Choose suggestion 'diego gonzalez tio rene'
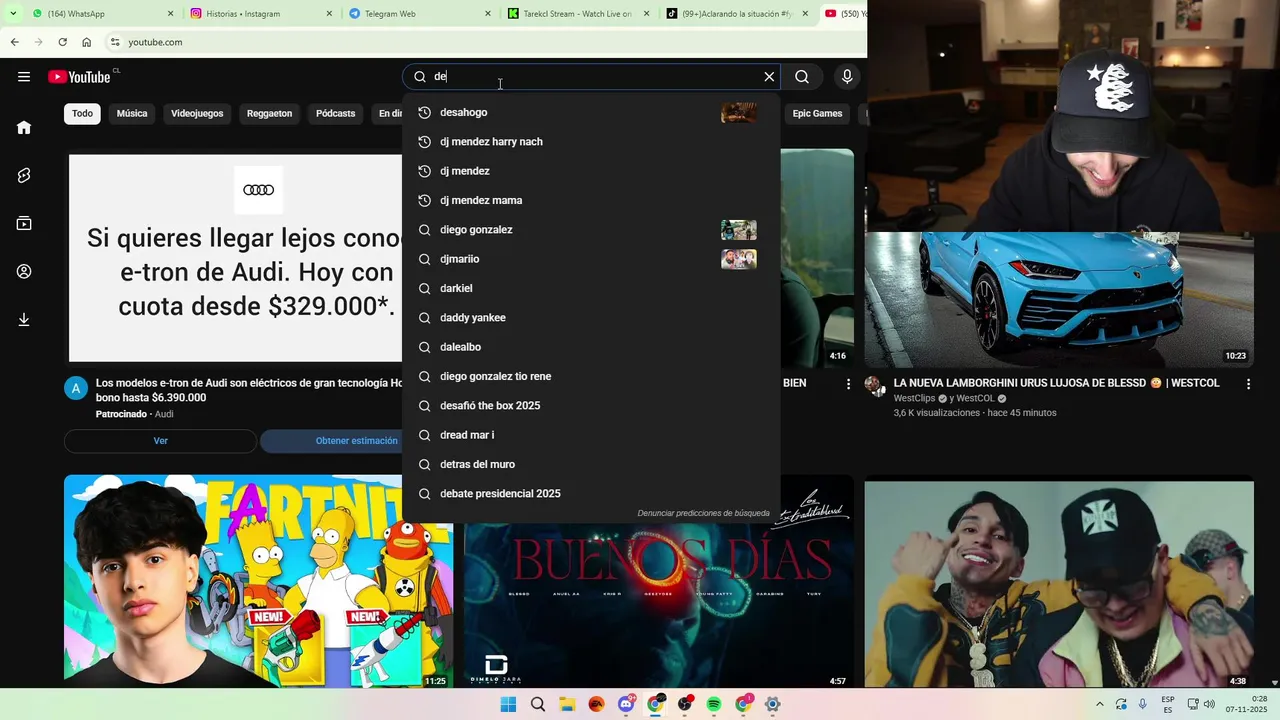This screenshot has width=1280, height=720. 591,376
